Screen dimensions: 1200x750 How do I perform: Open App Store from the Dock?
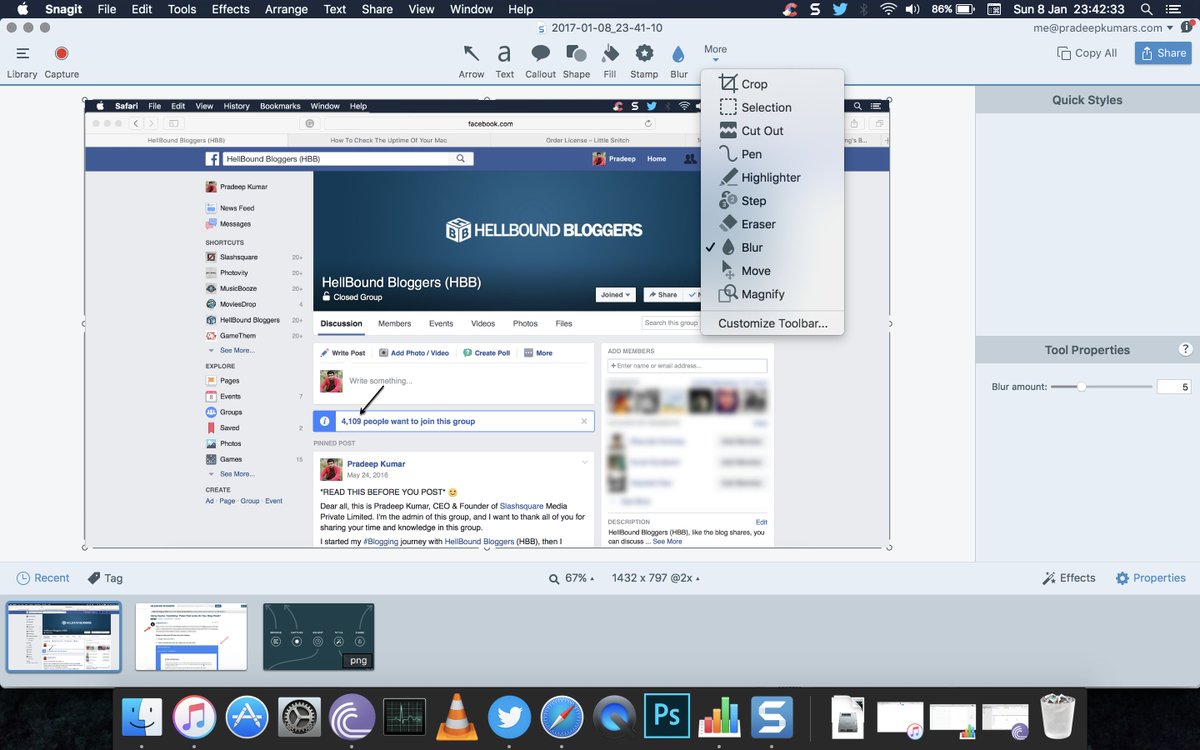[247, 717]
